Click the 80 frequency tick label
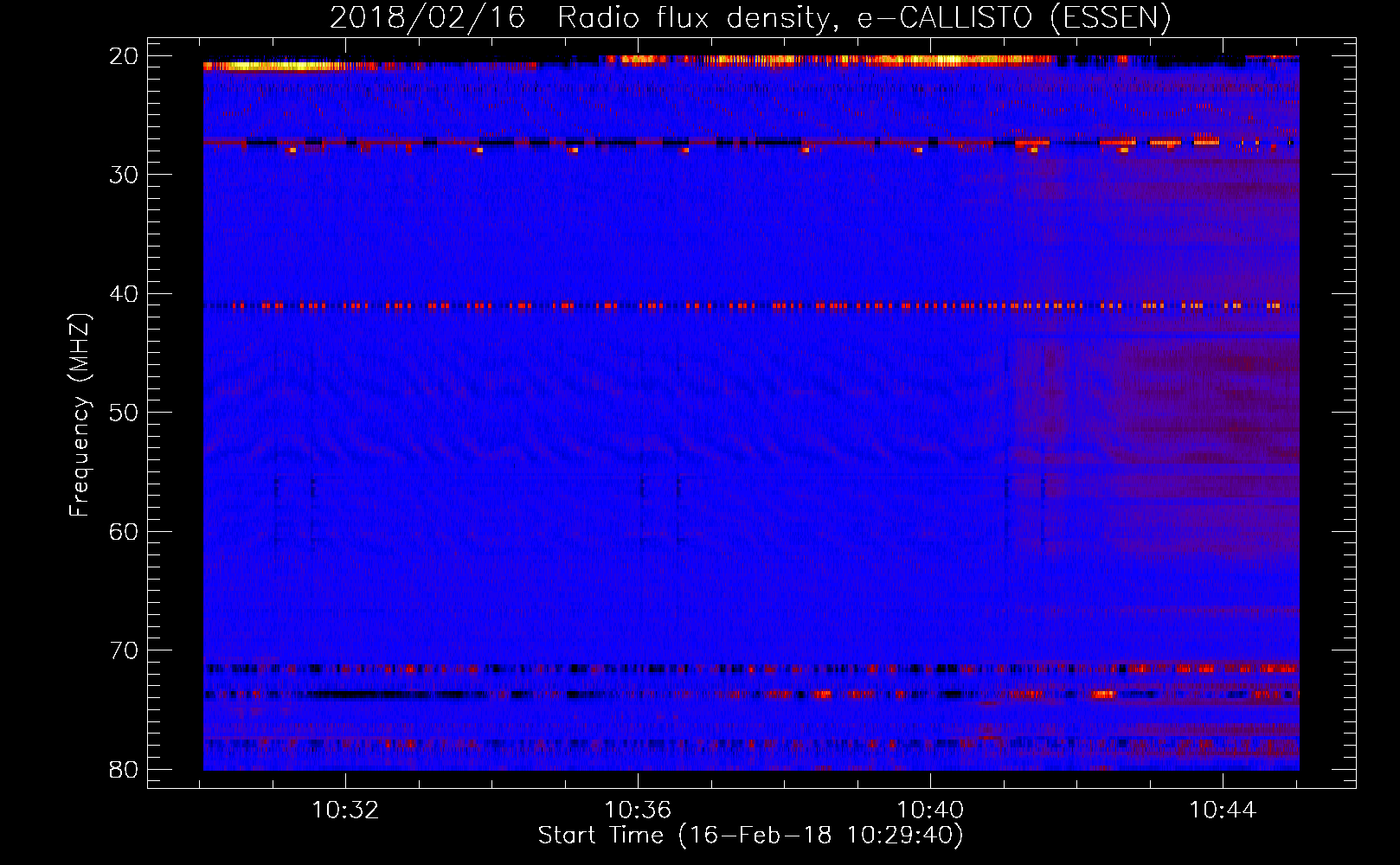Screen dimensions: 1400x865 124,770
